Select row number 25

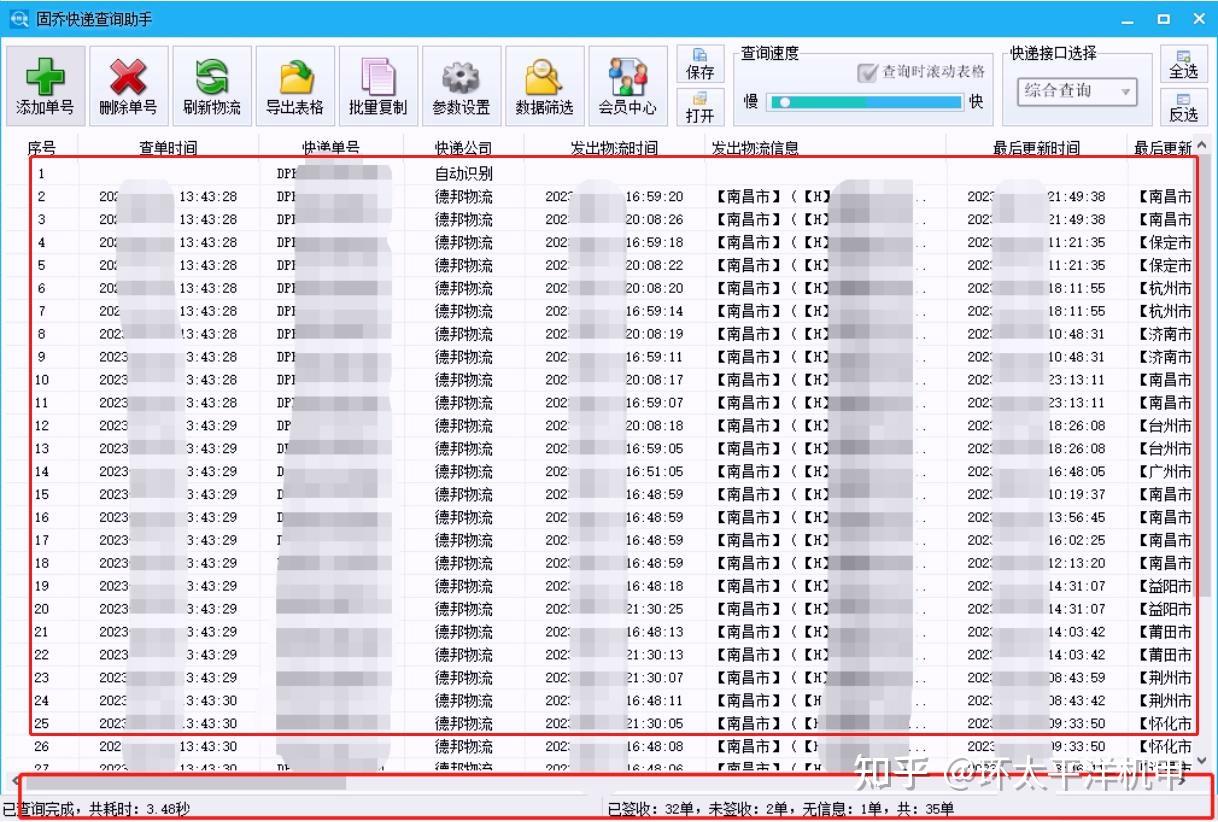(41, 725)
